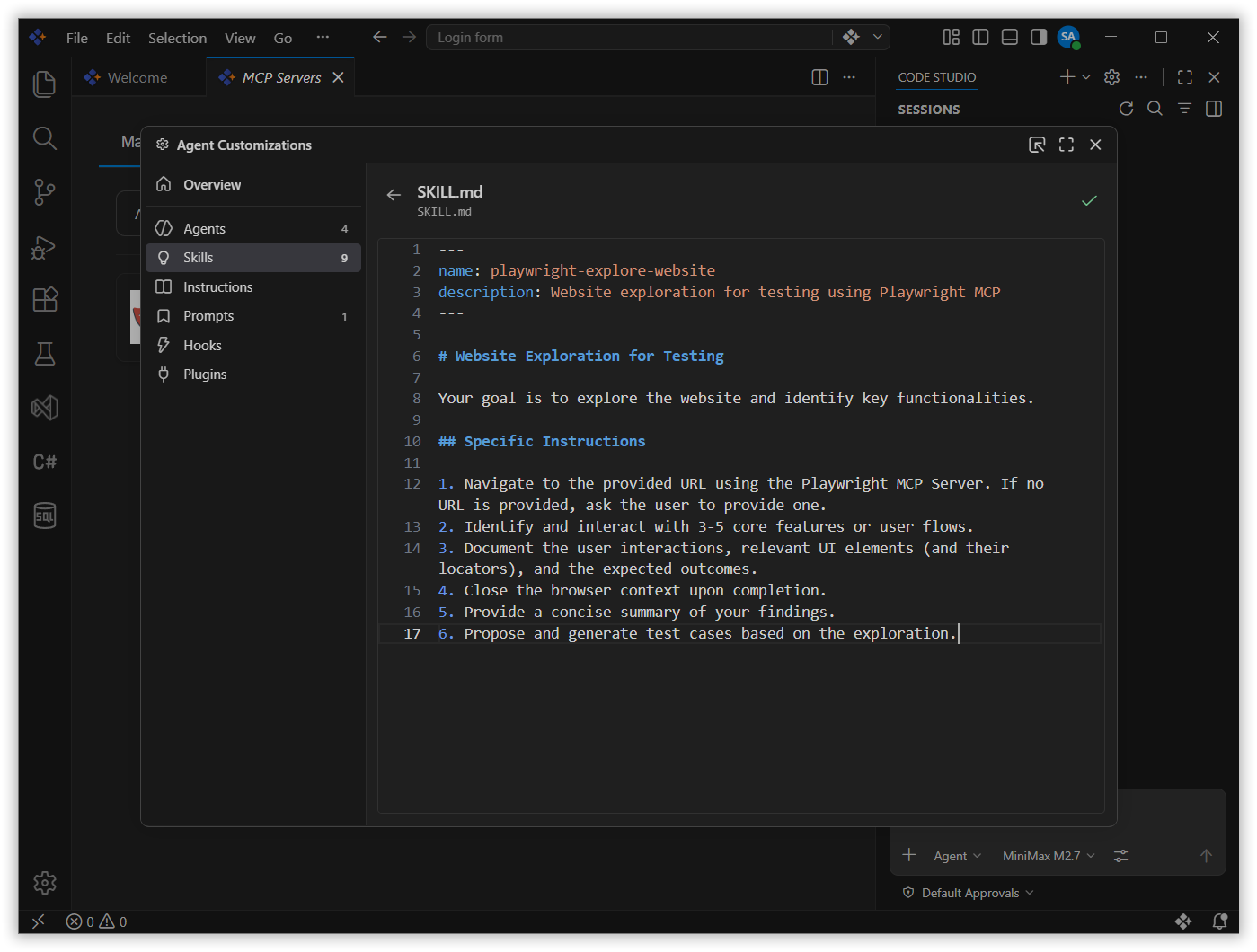Open the Default Approvals dropdown

coord(968,893)
